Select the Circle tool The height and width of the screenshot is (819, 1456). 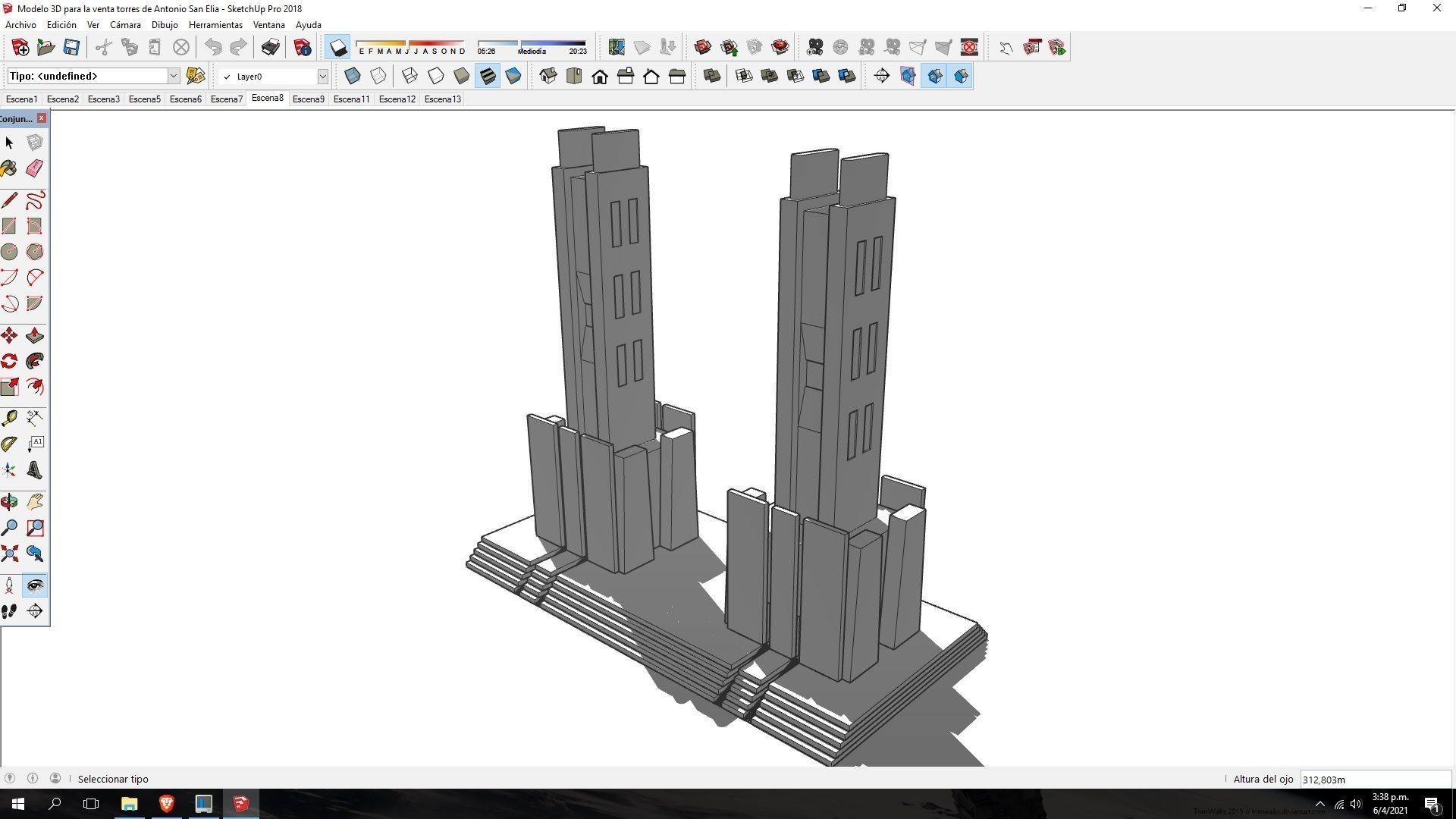(9, 252)
